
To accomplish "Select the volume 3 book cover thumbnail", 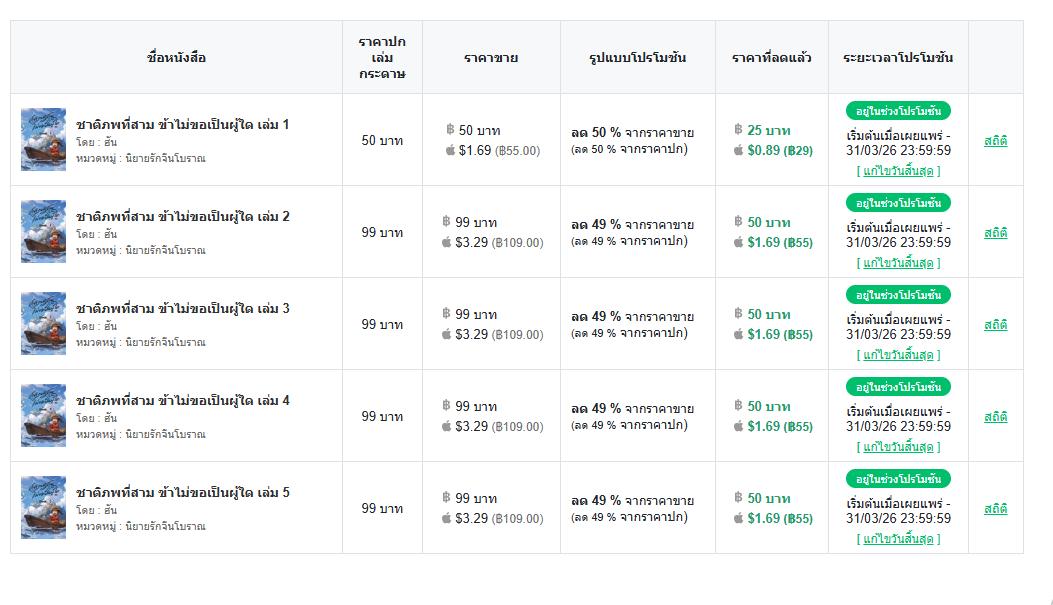I will point(44,324).
